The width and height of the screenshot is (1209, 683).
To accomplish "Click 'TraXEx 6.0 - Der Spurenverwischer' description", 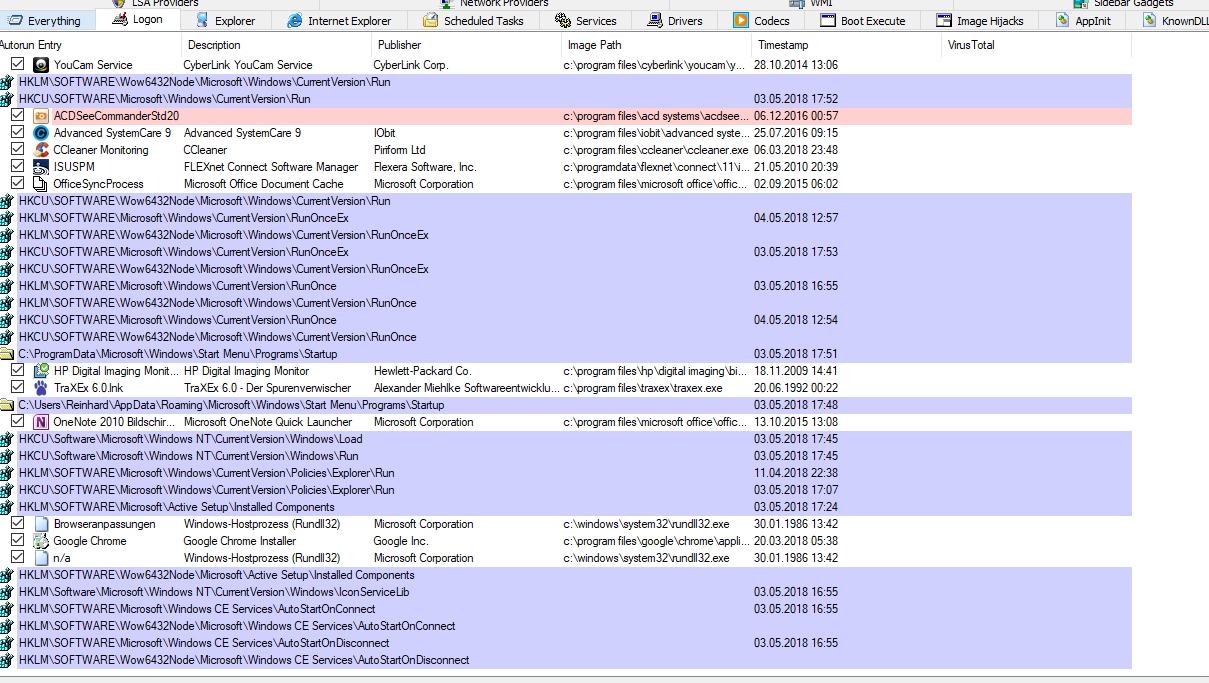I will pyautogui.click(x=268, y=388).
